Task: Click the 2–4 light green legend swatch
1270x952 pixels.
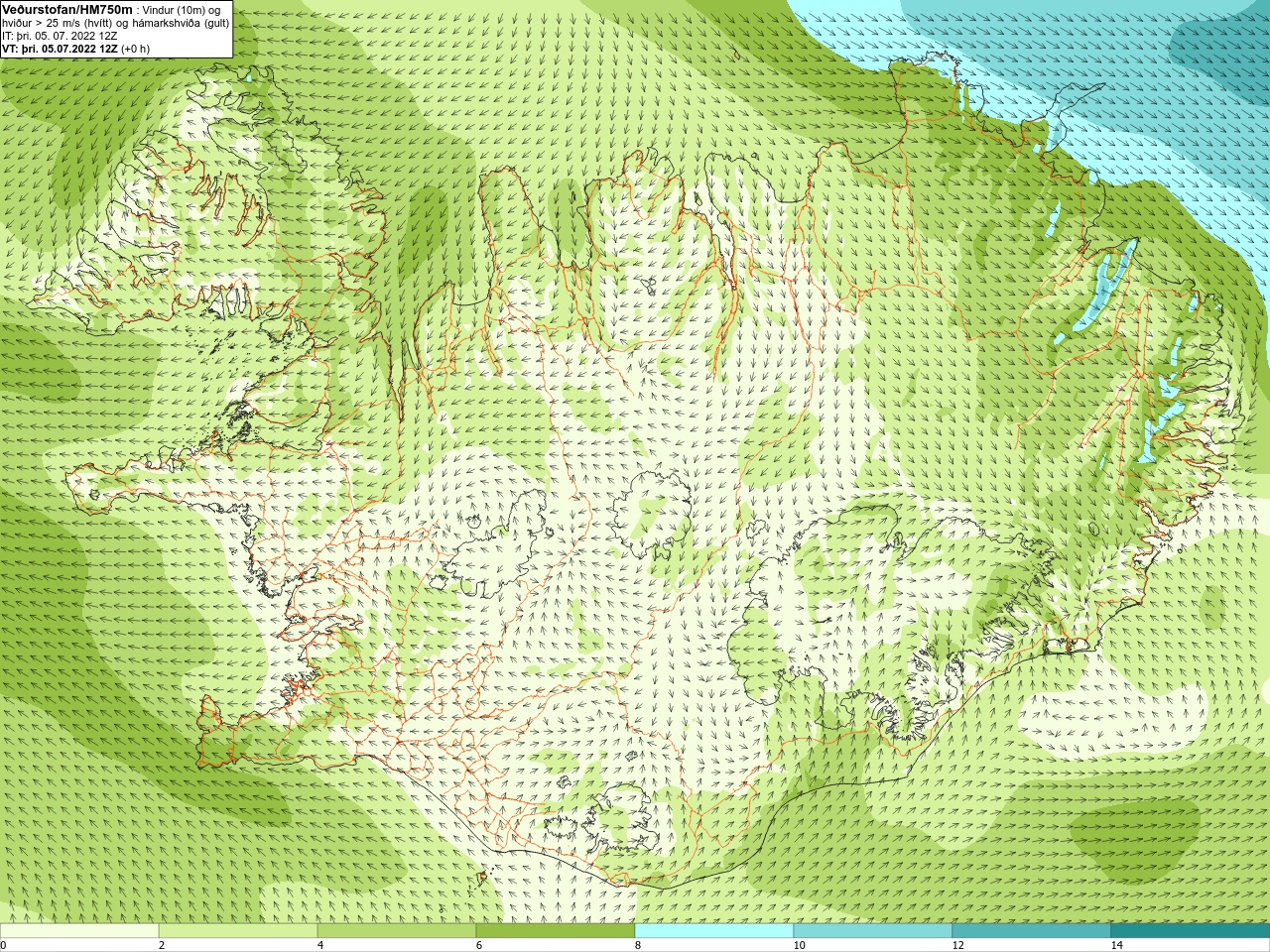Action: pos(238,931)
